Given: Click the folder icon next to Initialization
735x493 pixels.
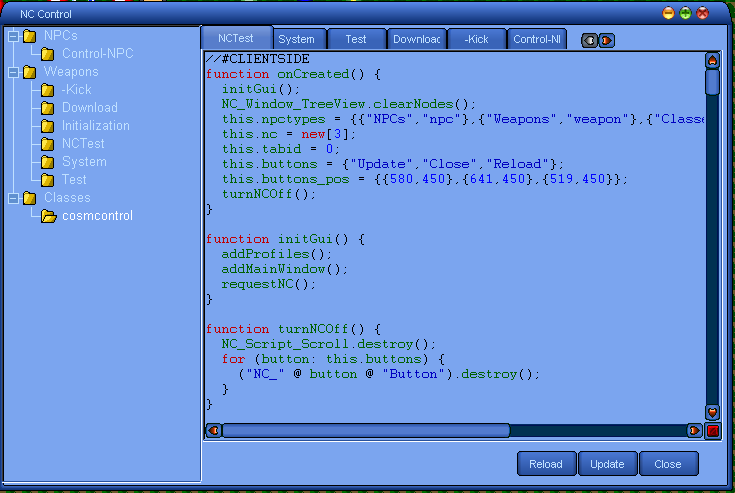Looking at the screenshot, I should [x=48, y=126].
